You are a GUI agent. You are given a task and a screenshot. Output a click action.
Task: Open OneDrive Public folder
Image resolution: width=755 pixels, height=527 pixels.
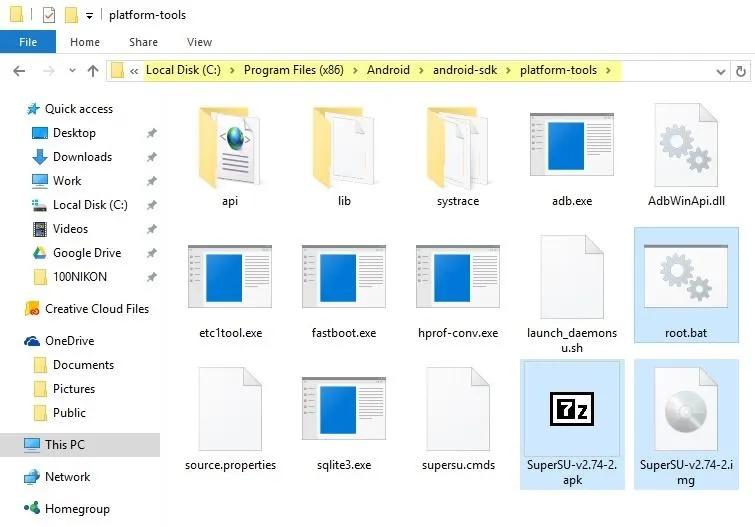[x=60, y=413]
